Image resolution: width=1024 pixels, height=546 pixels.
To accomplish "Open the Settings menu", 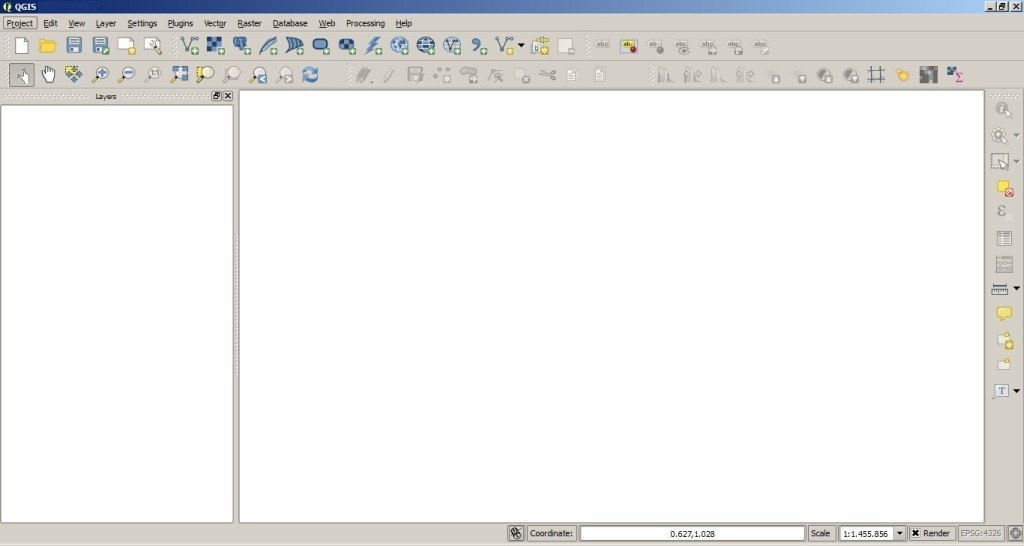I will pos(142,23).
